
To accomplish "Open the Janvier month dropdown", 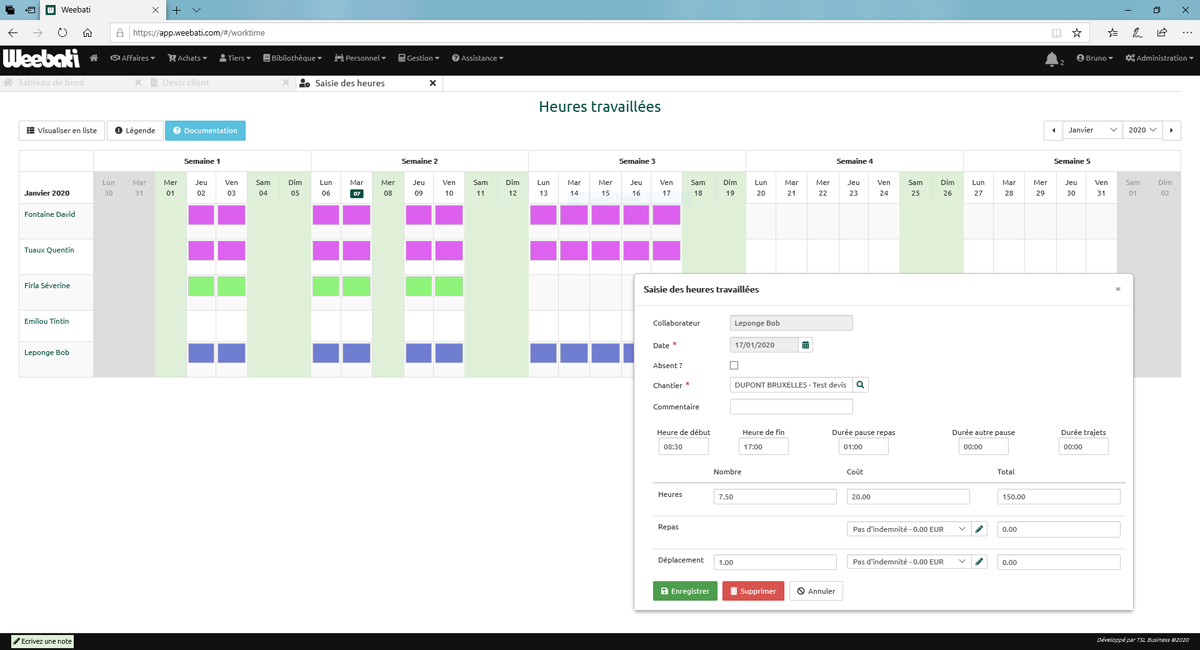I will 1092,131.
